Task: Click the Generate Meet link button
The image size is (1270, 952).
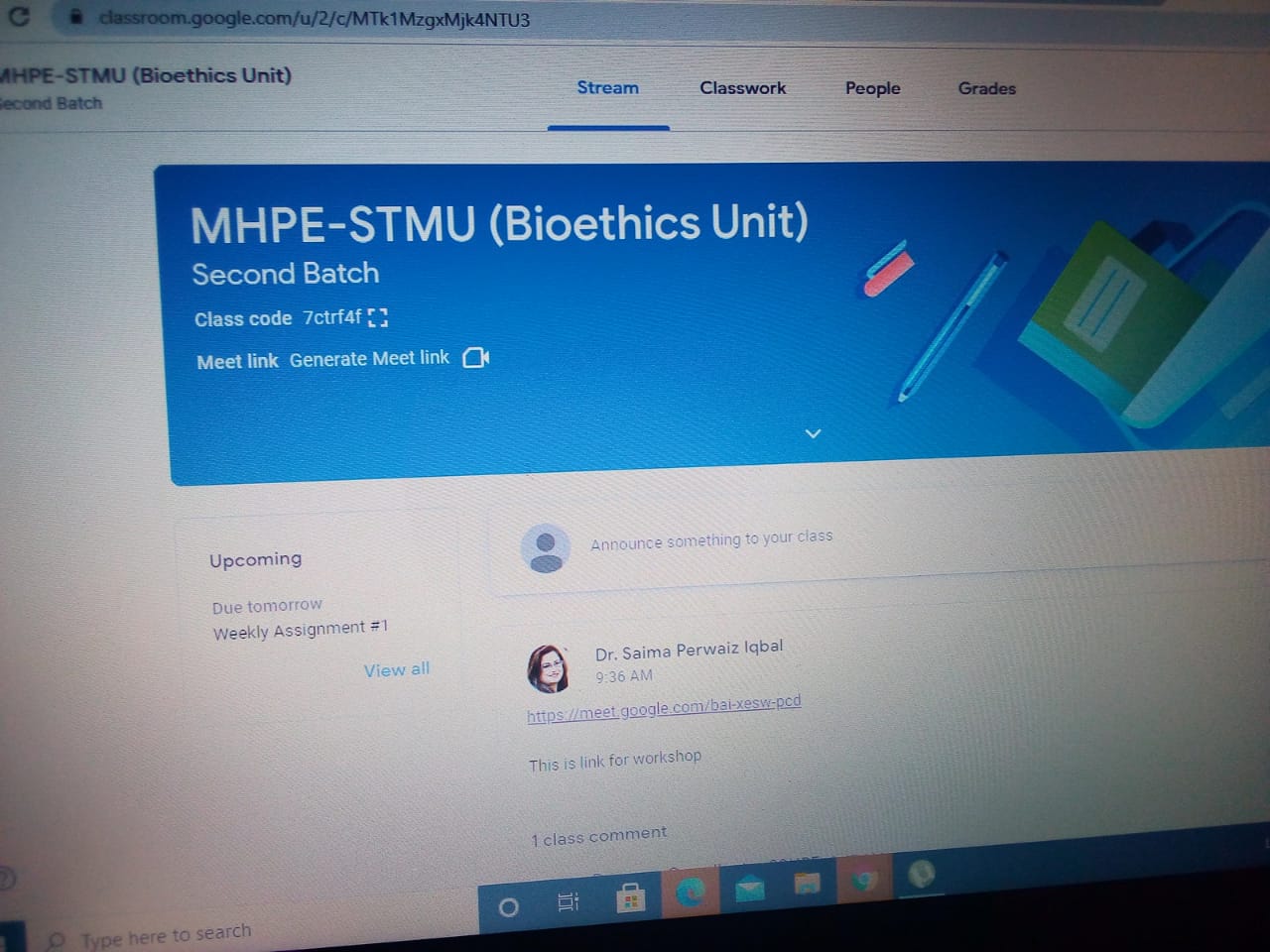Action: [x=369, y=359]
